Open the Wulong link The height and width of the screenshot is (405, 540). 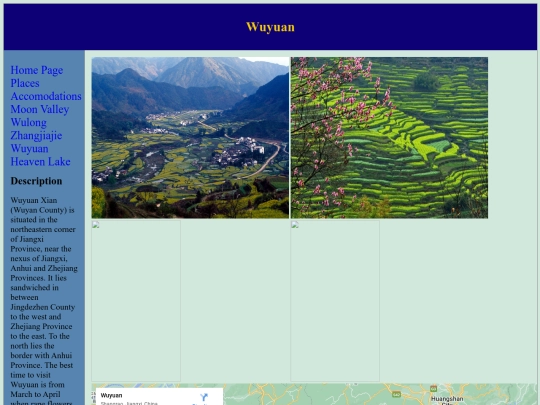click(29, 123)
